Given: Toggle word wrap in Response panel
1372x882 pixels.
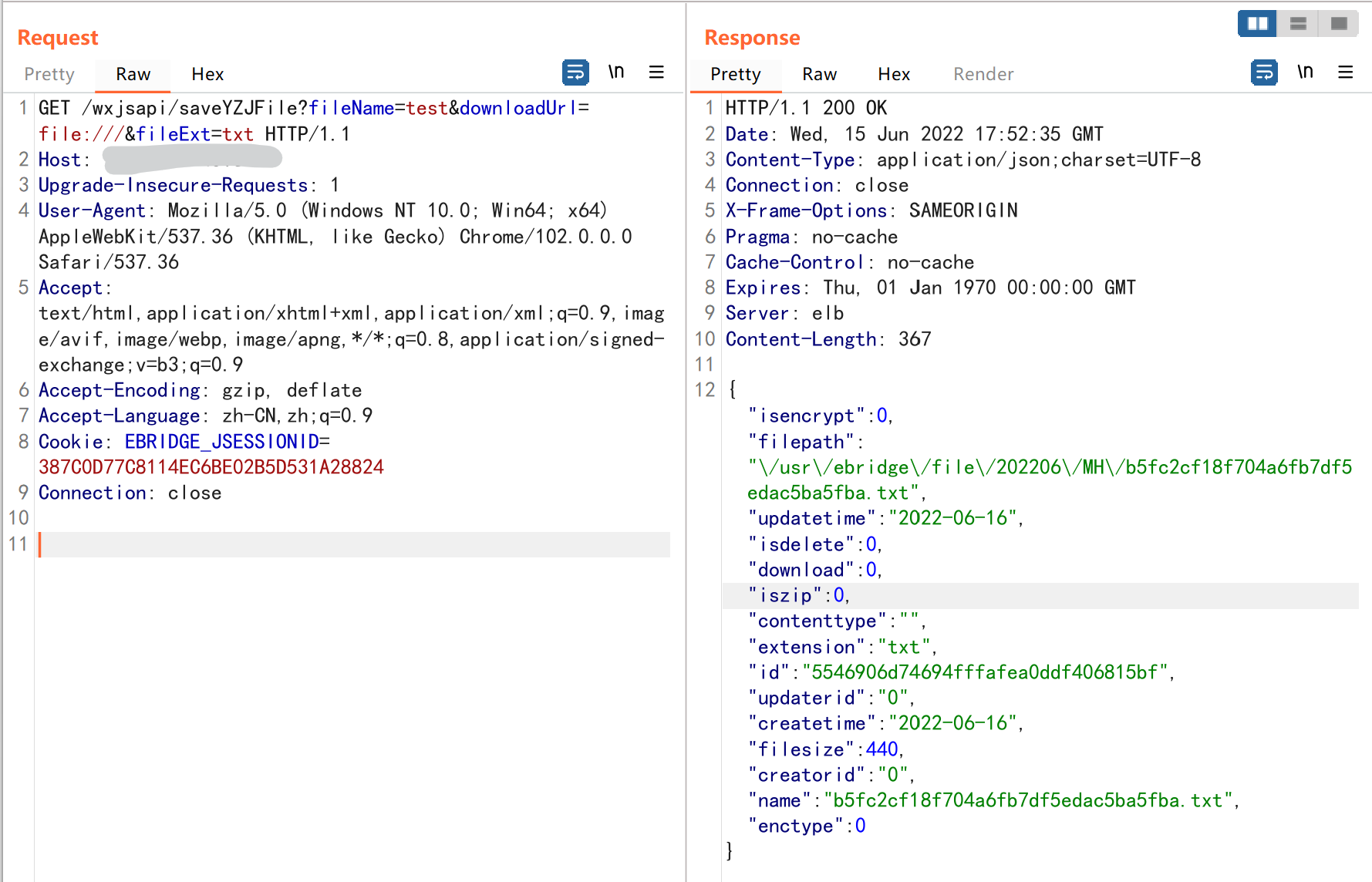Looking at the screenshot, I should 1263,72.
